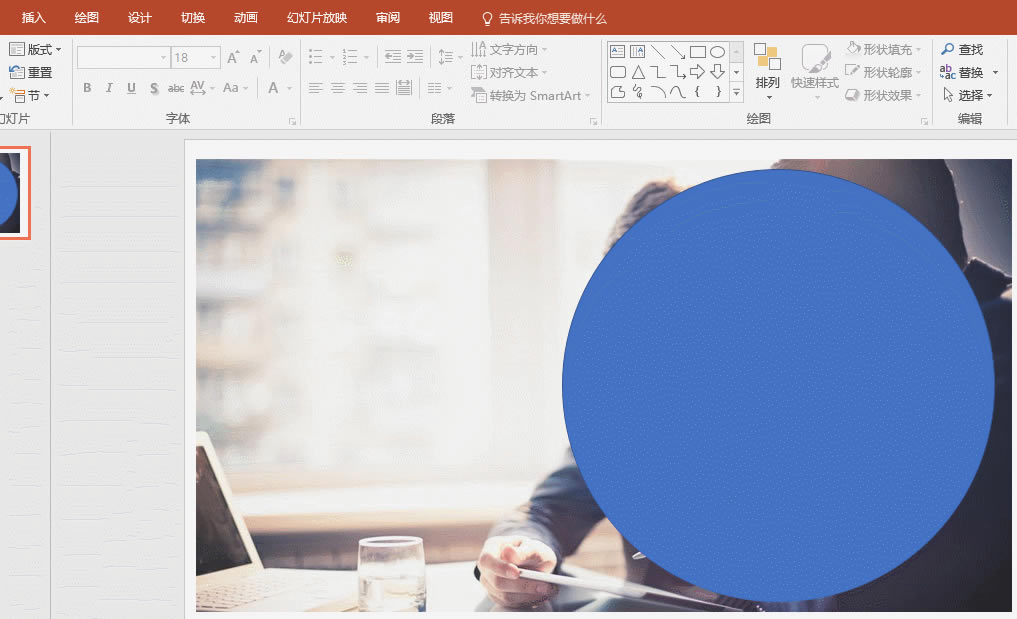Open the Arrange (排列) button
Screen dimensions: 1017x619
click(x=767, y=71)
